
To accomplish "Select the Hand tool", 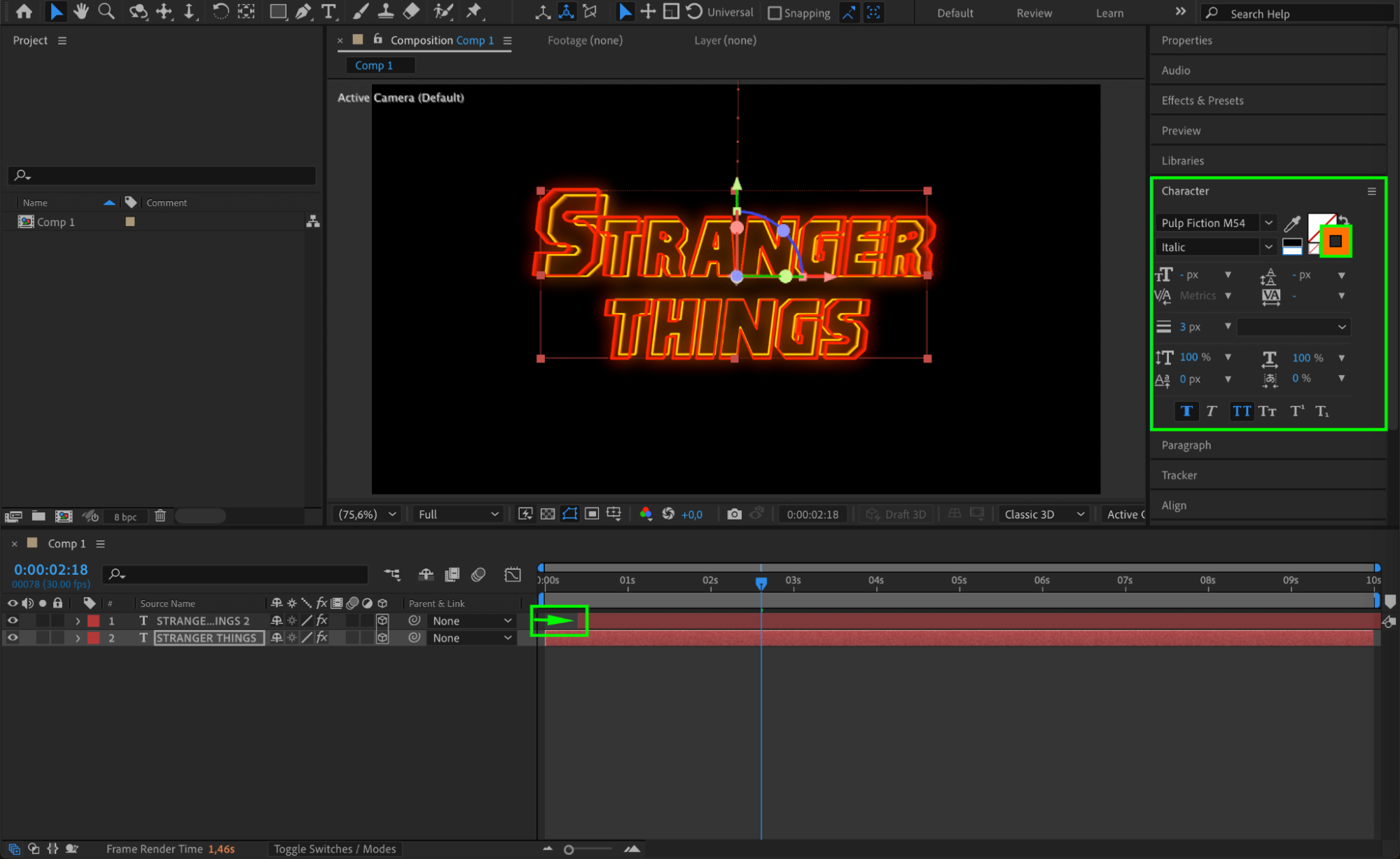I will (x=81, y=11).
